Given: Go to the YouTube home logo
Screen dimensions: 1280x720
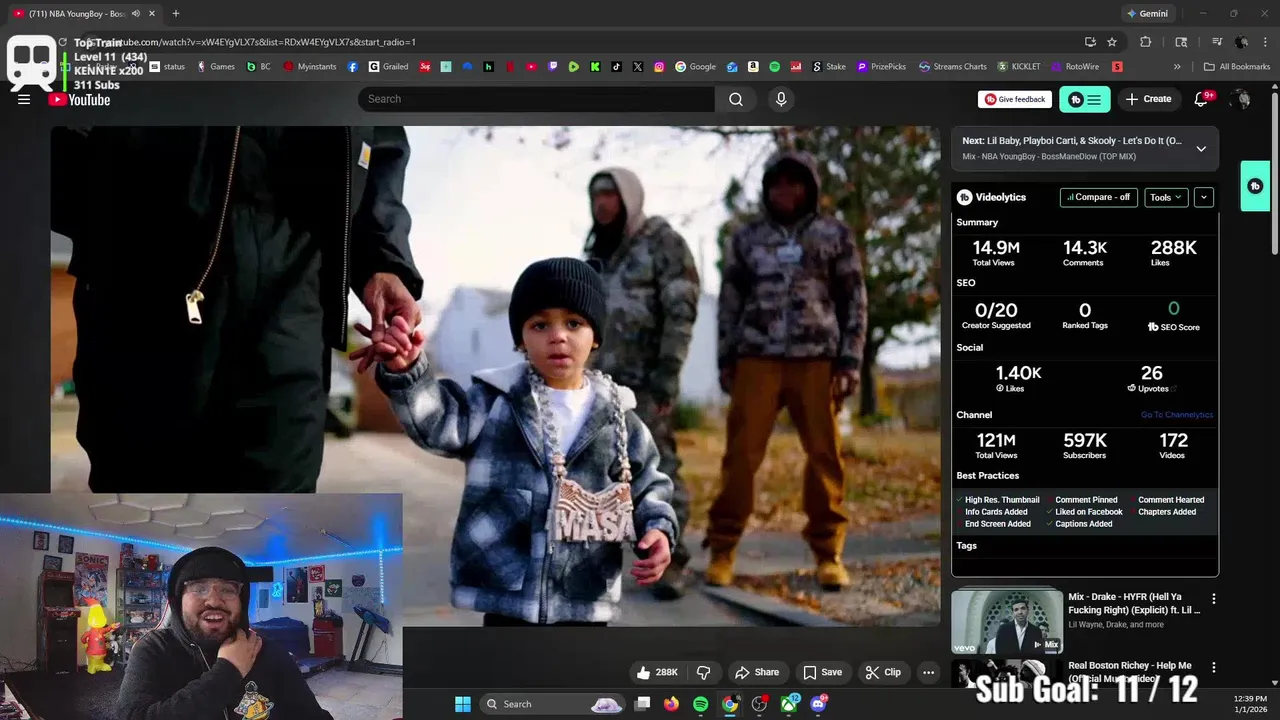Looking at the screenshot, I should [79, 99].
